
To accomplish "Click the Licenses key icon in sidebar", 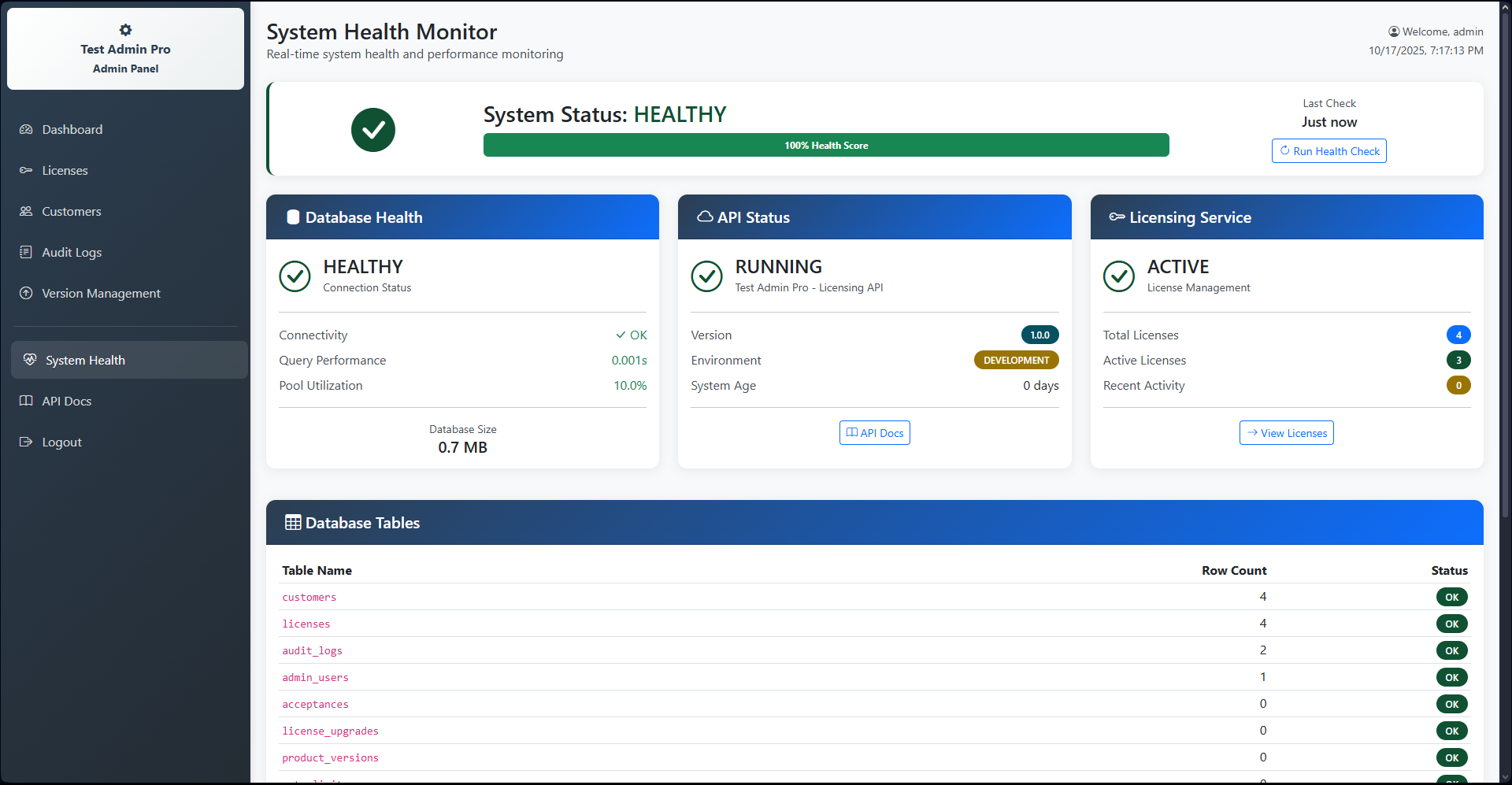I will (26, 171).
